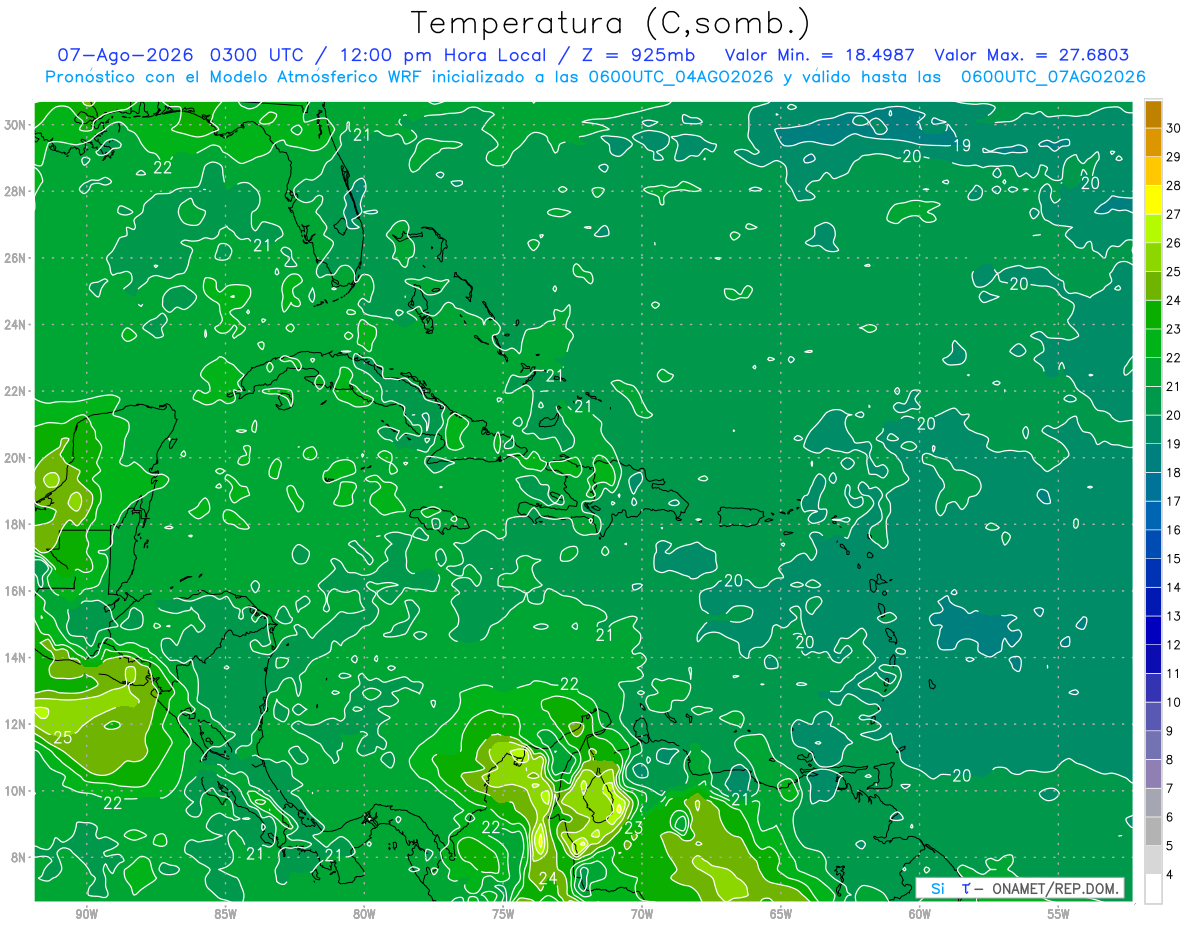Click the color scale number "27"
The image size is (1200, 927).
click(1174, 214)
